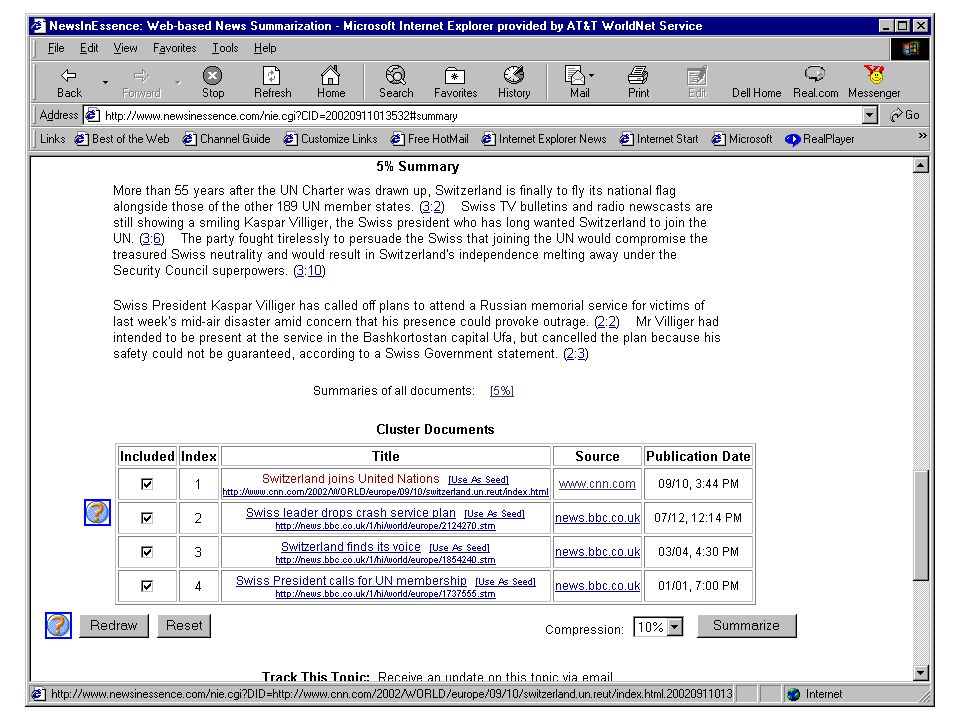Click the www.cnn.com source link
Image resolution: width=960 pixels, height=720 pixels.
597,484
